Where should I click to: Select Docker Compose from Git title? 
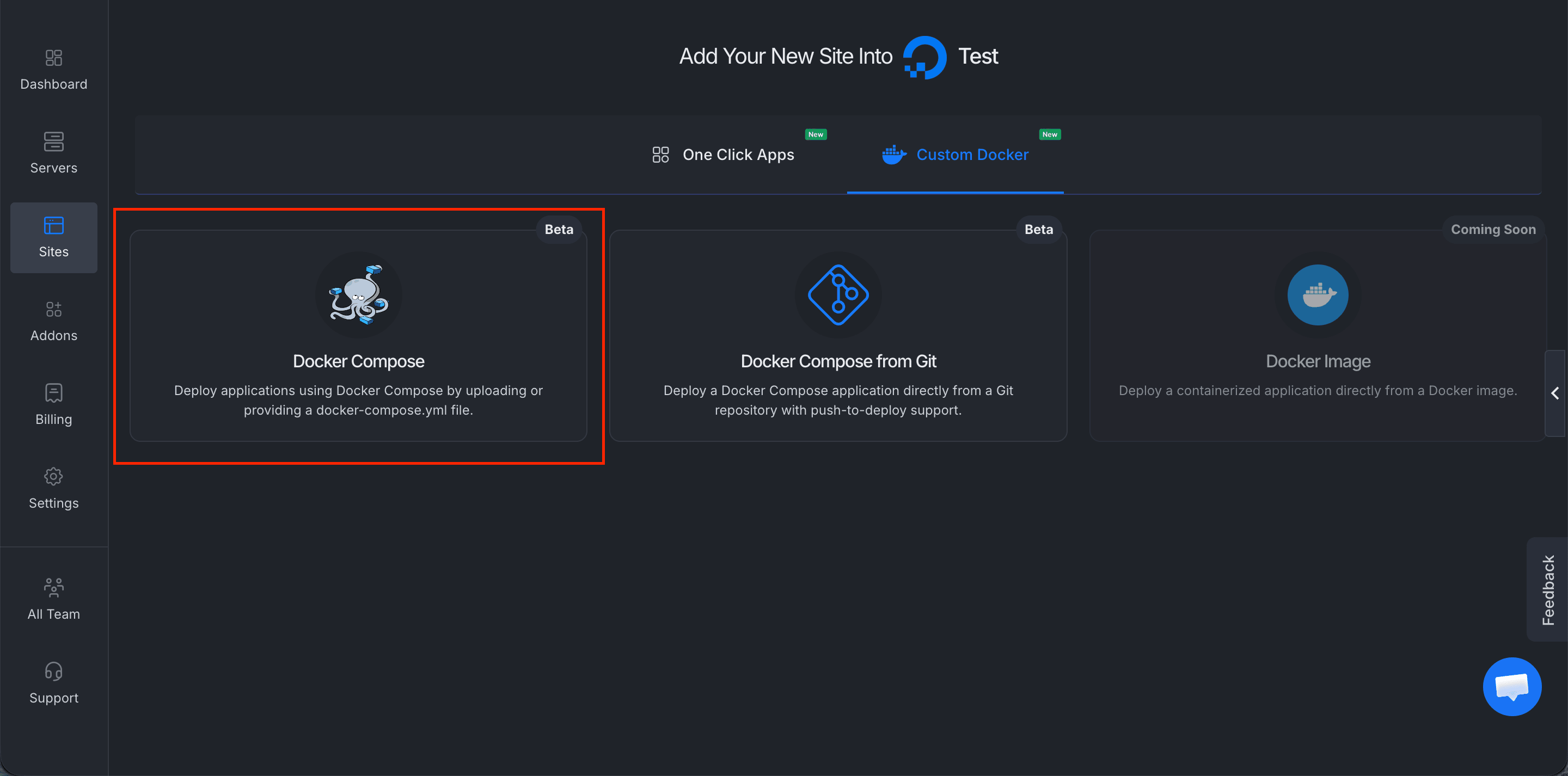pyautogui.click(x=838, y=361)
